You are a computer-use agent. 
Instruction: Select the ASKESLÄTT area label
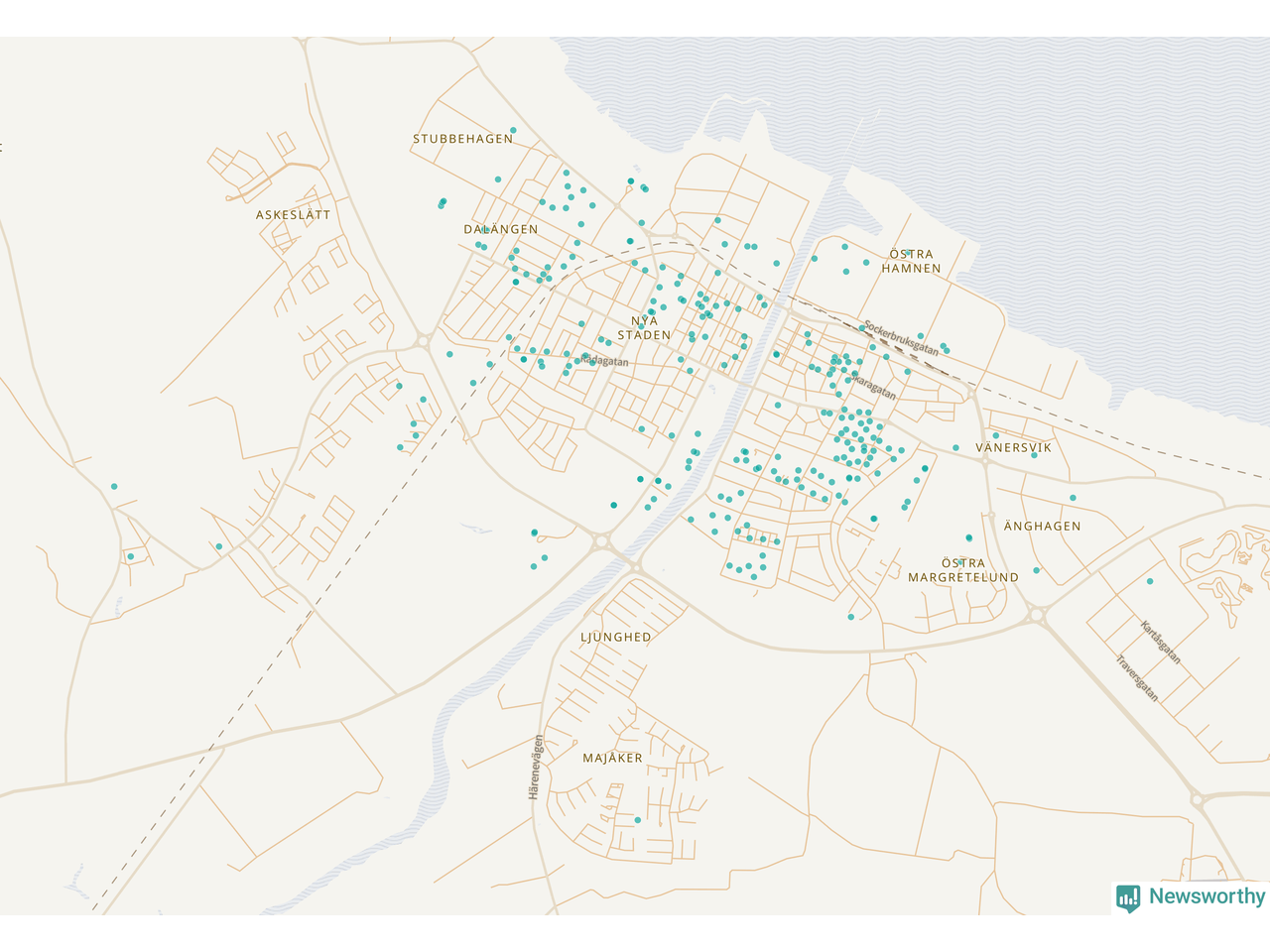pos(293,214)
